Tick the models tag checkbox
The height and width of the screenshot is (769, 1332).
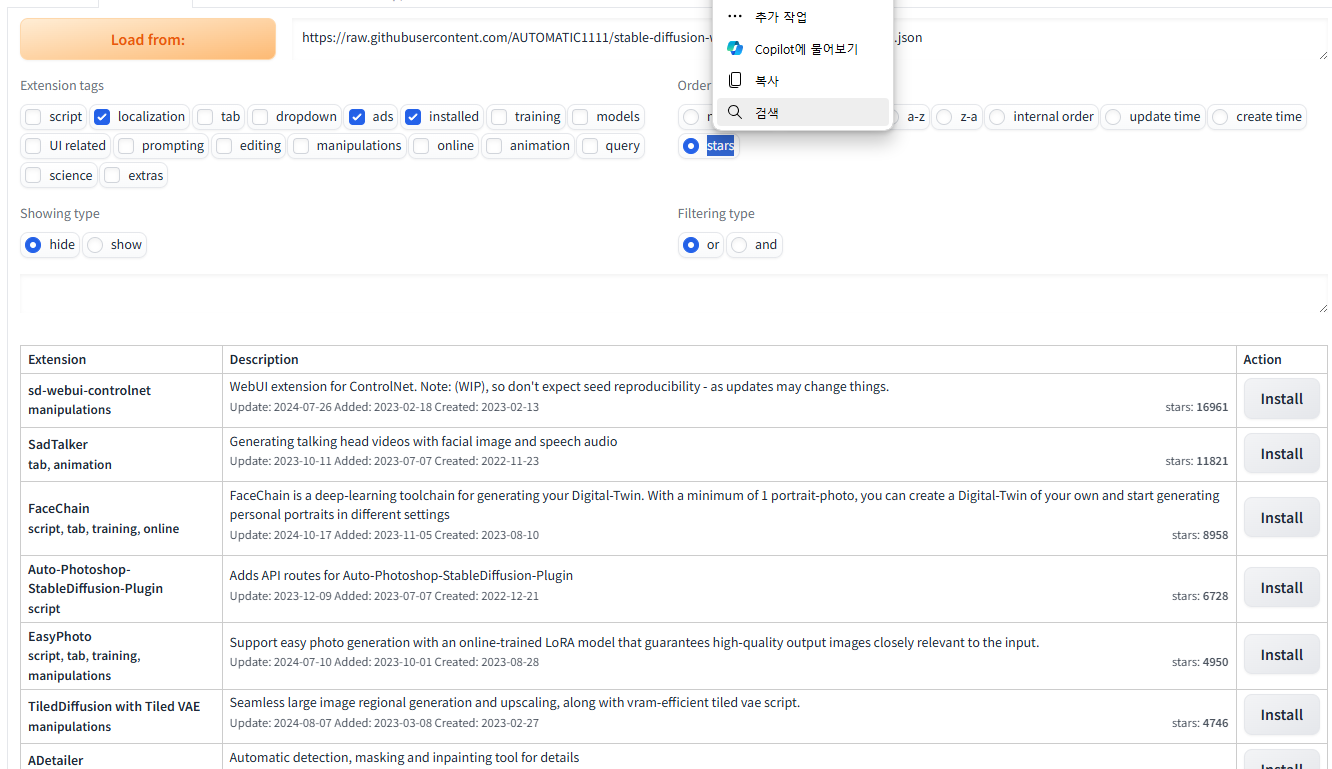(580, 117)
